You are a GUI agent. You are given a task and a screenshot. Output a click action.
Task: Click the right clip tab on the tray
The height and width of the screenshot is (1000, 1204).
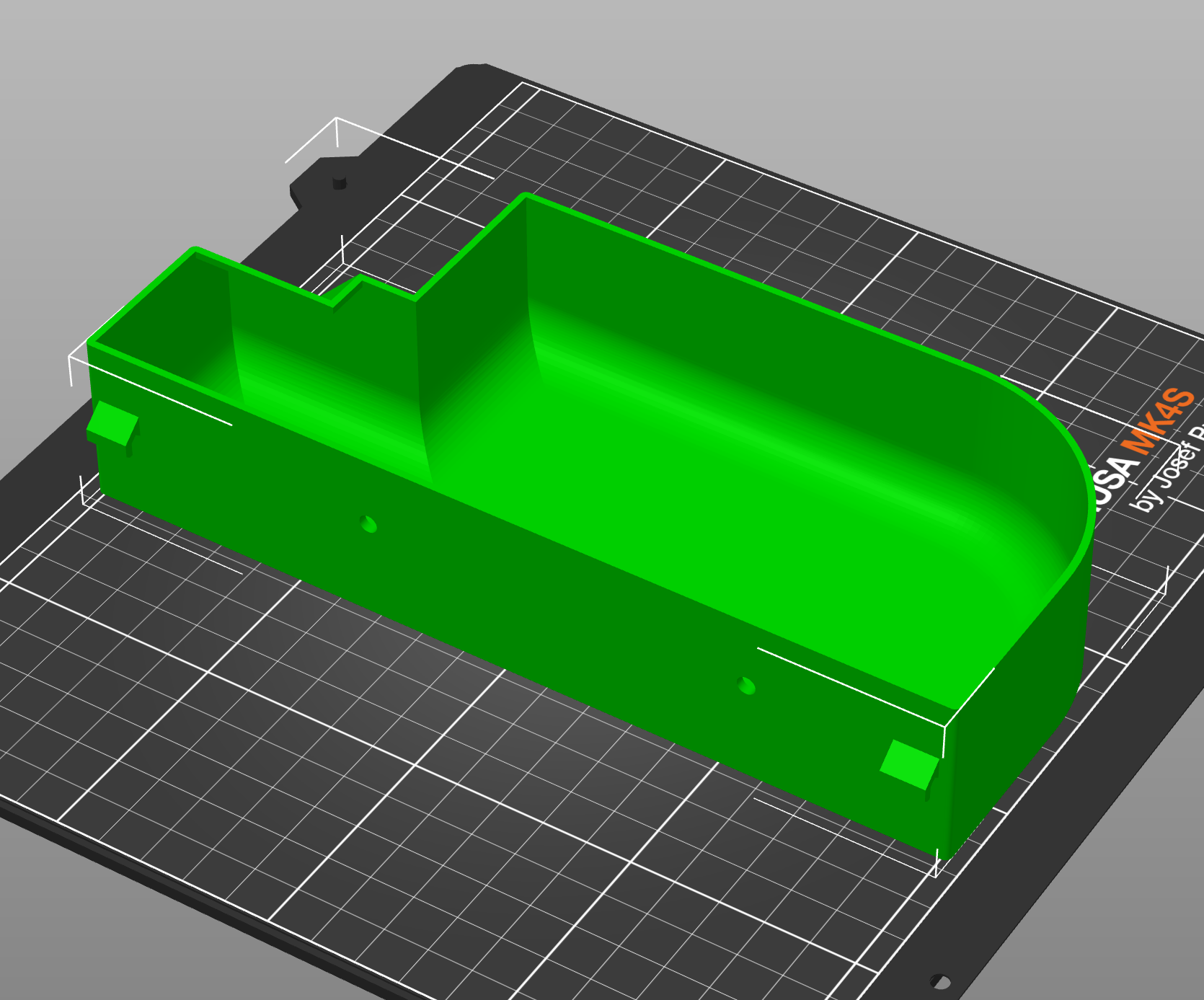[909, 767]
